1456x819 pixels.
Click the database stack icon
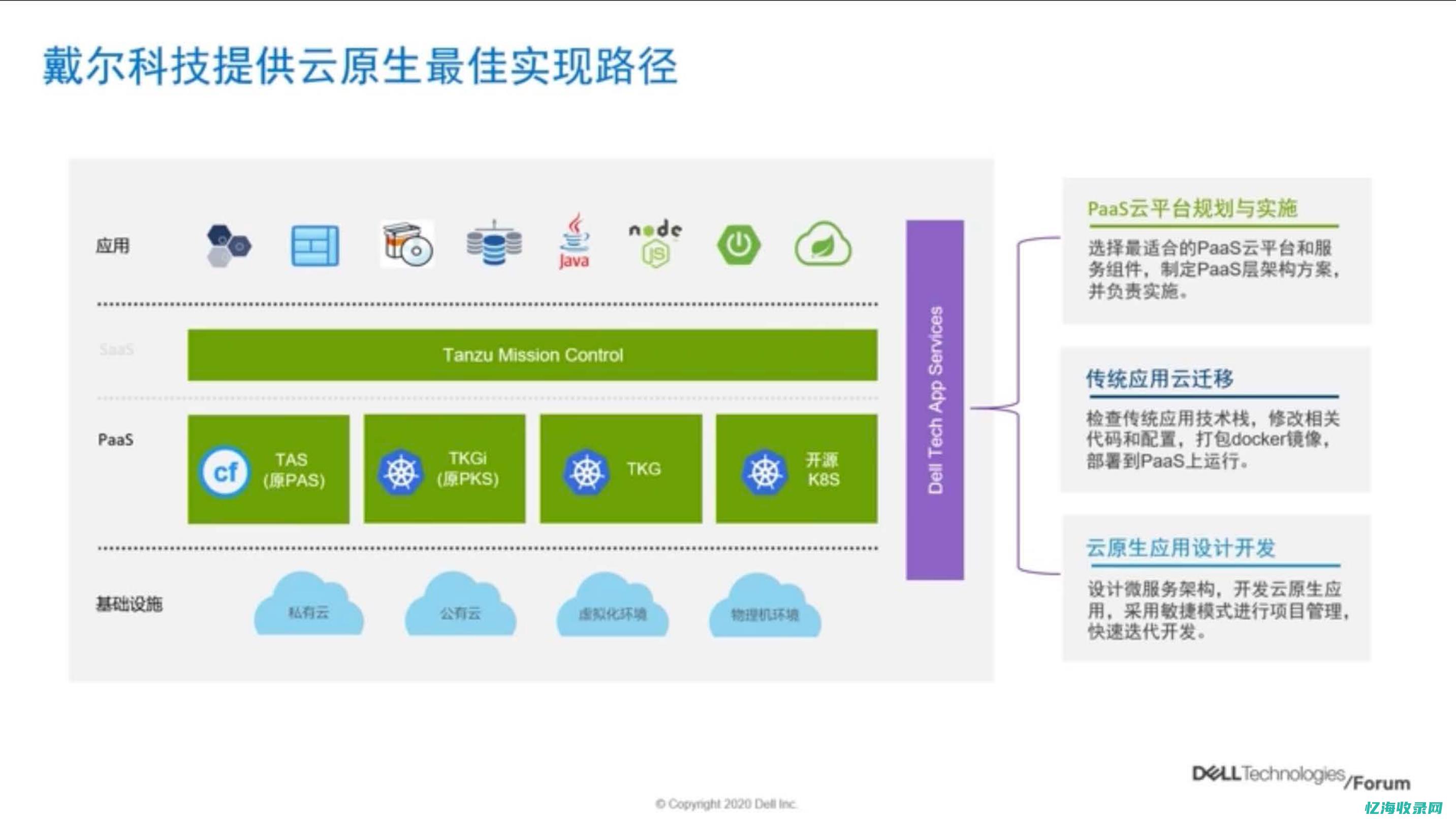(494, 243)
